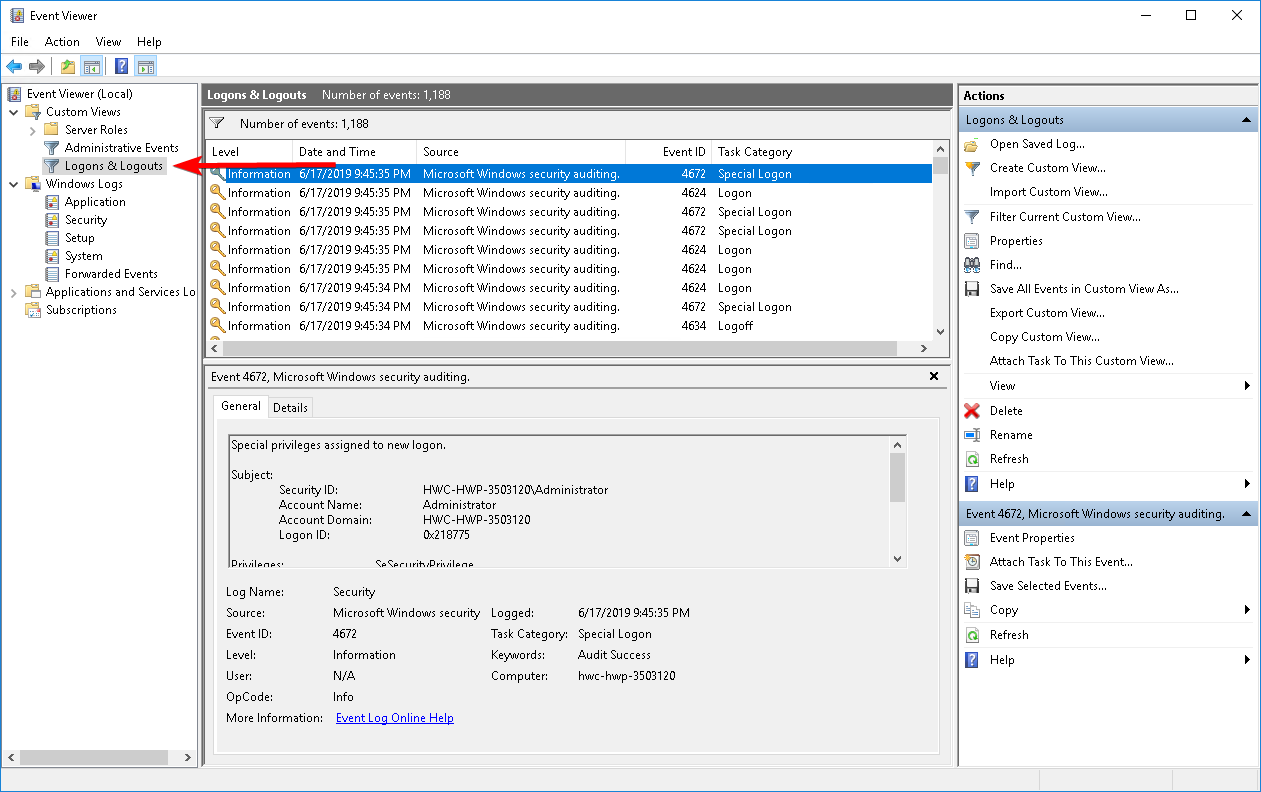Click the Open Saved Log folder icon
This screenshot has width=1261, height=792.
[971, 144]
